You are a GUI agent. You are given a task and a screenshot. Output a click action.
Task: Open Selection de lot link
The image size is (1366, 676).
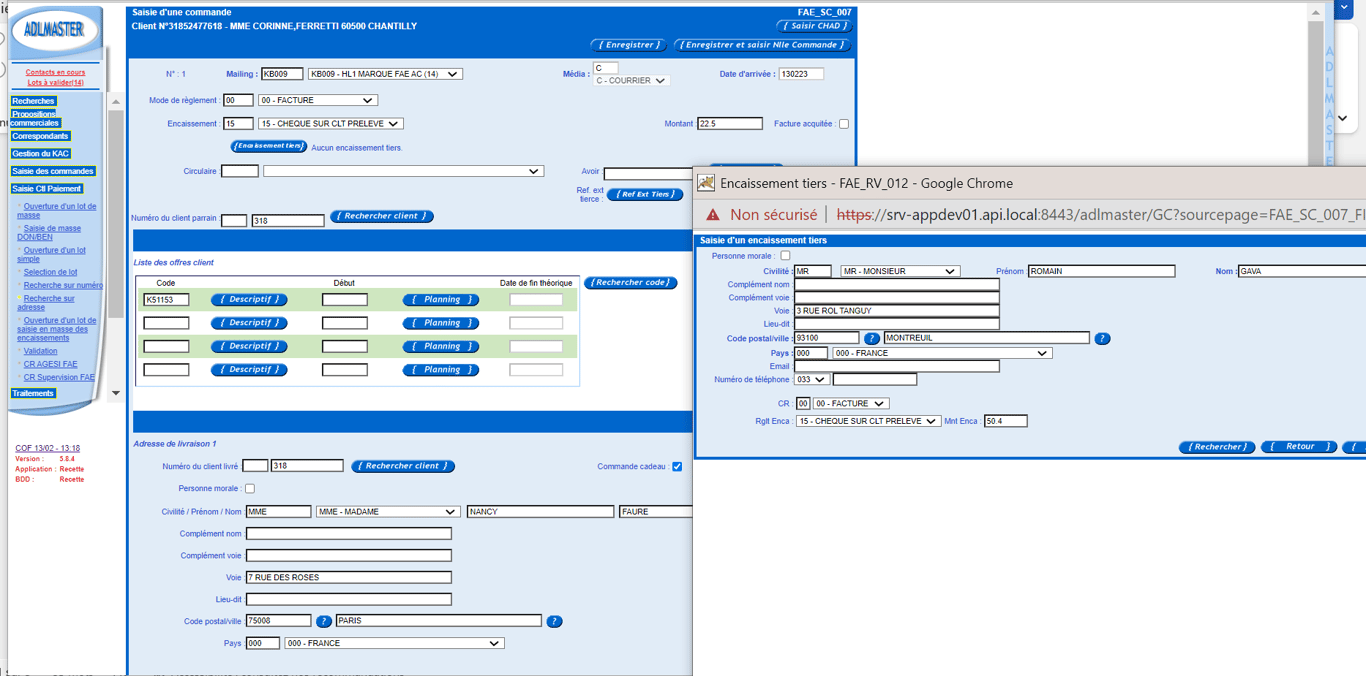click(50, 272)
